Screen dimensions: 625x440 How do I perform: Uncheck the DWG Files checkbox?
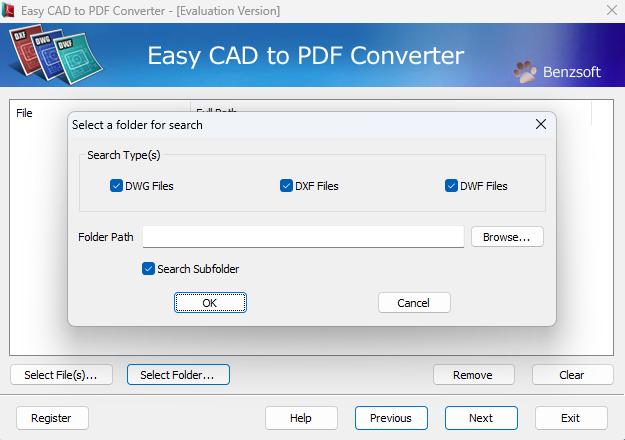116,186
